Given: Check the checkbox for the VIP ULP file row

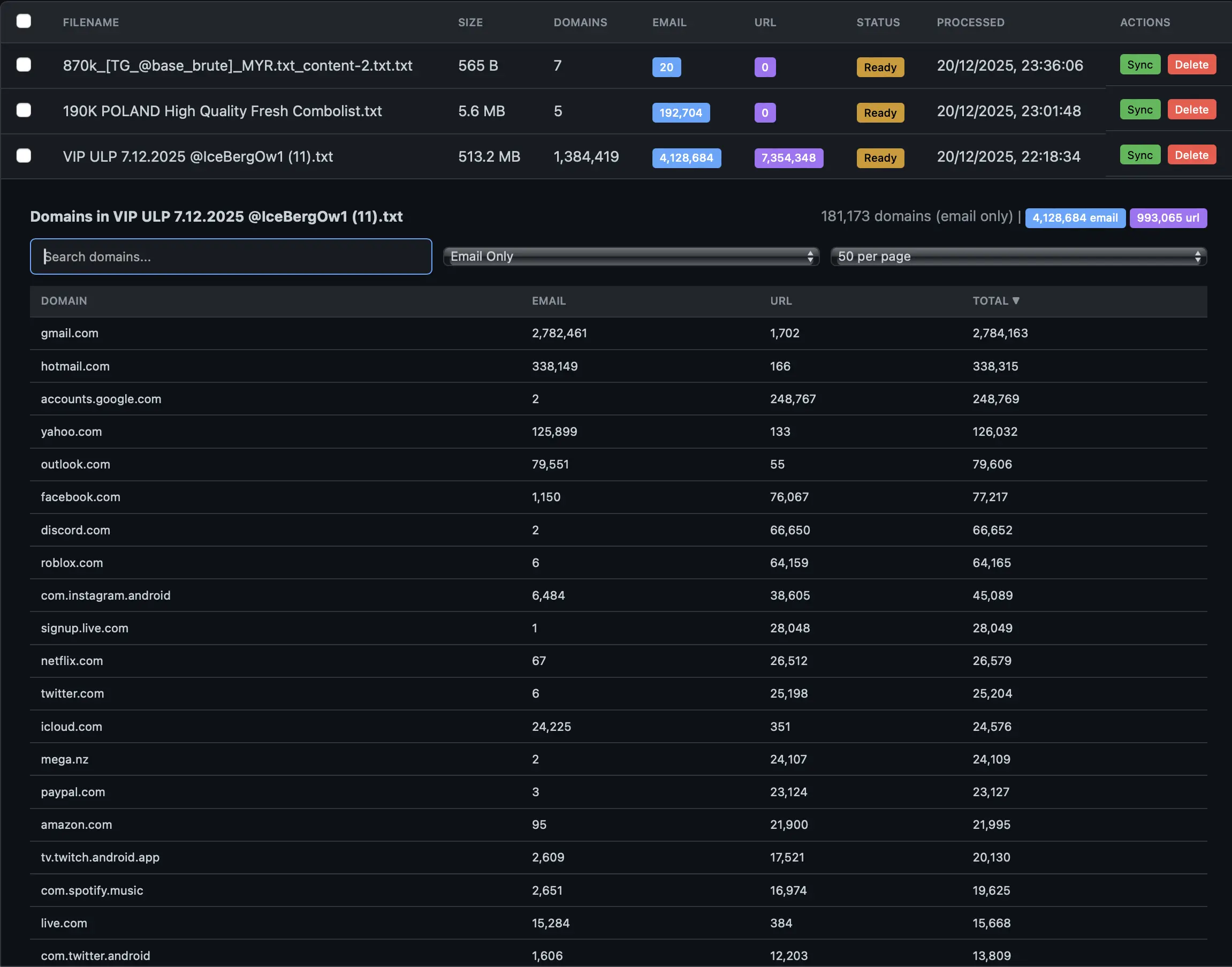Looking at the screenshot, I should coord(24,156).
